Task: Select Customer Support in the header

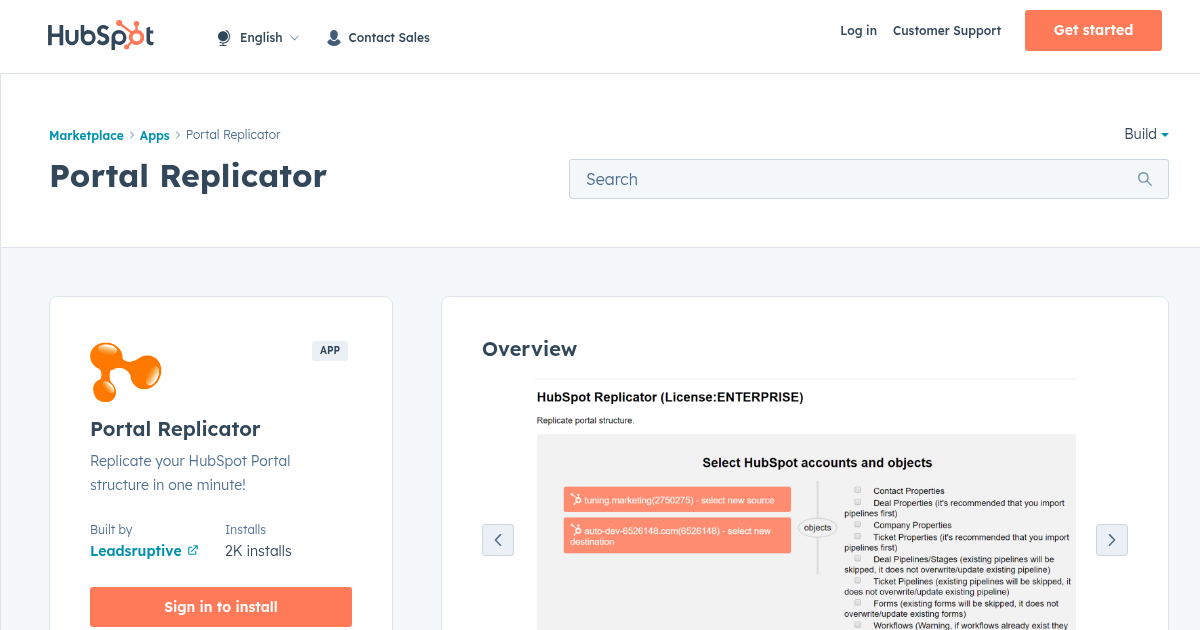Action: click(946, 31)
